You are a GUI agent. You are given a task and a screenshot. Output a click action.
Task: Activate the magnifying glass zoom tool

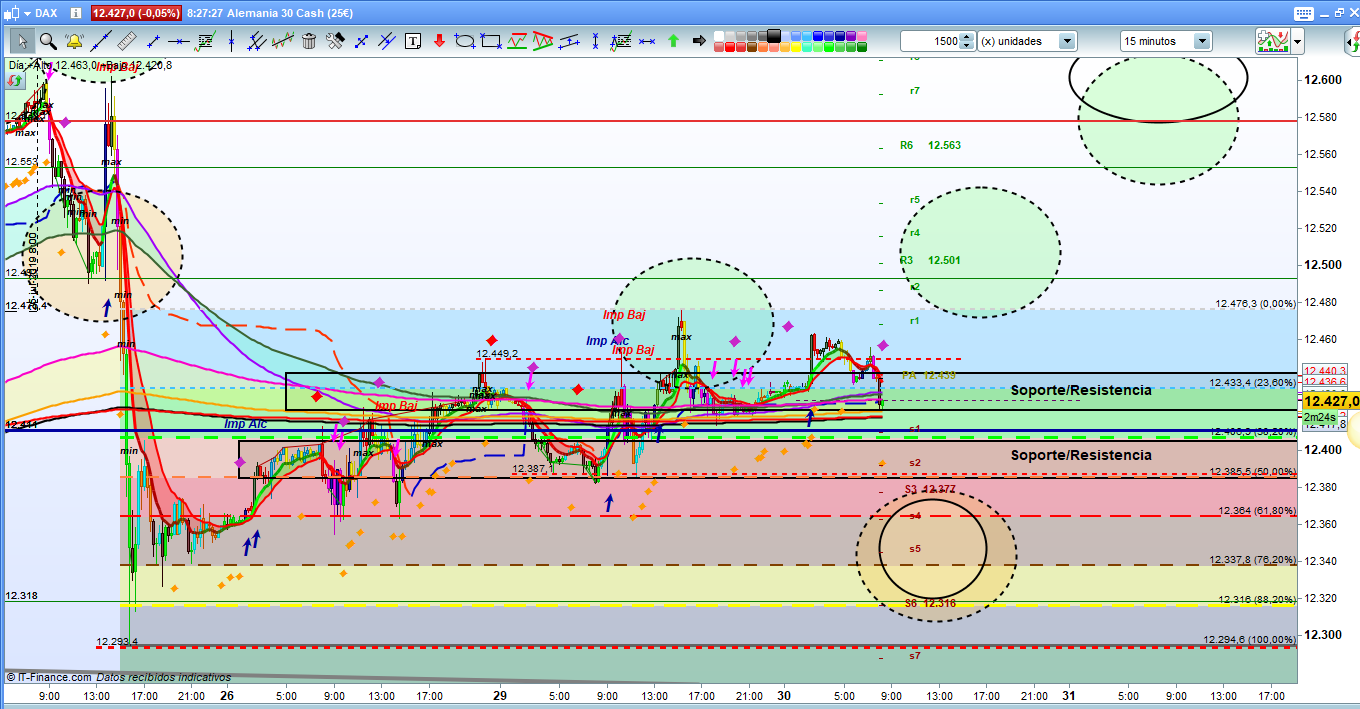48,41
